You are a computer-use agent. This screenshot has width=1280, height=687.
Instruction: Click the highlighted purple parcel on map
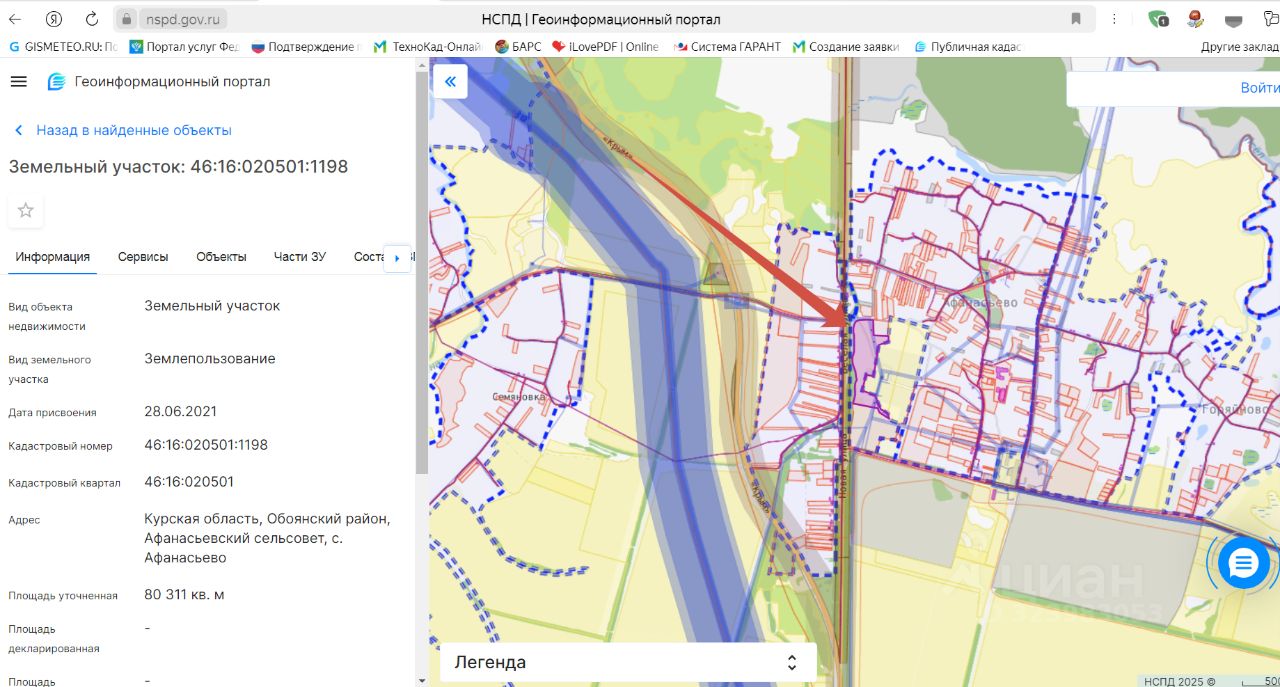(865, 365)
